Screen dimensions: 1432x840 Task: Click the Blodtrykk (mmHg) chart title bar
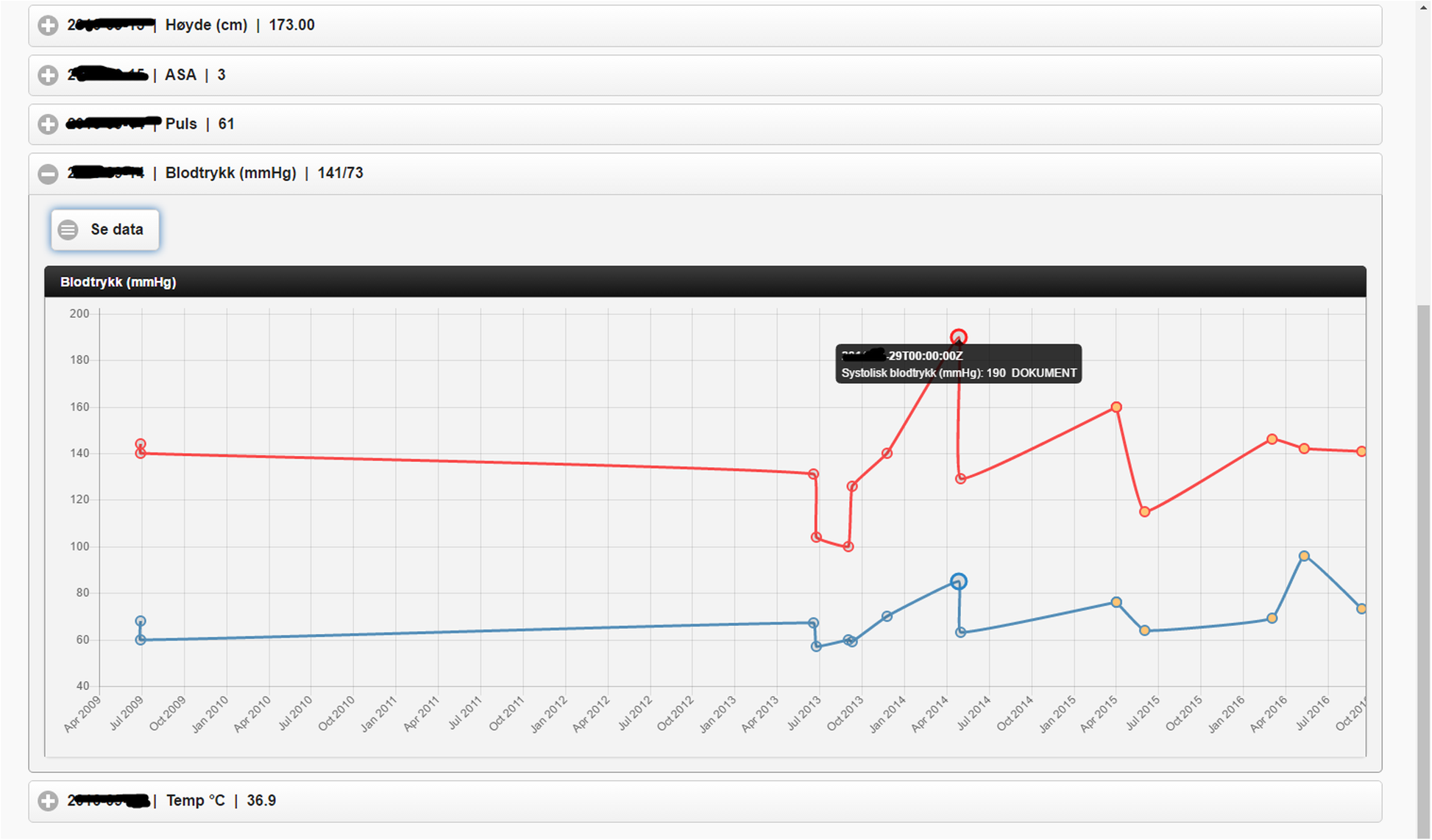point(705,282)
